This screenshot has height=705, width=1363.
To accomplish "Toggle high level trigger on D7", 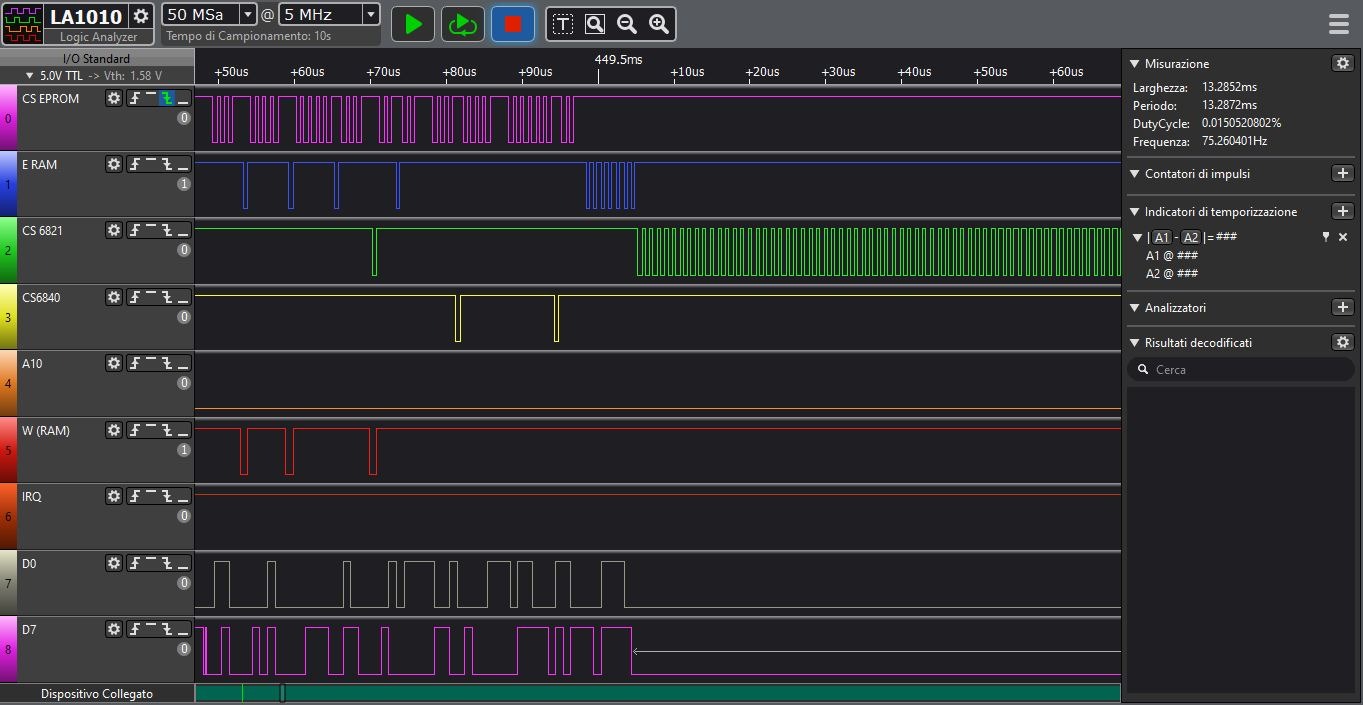I will [x=151, y=629].
